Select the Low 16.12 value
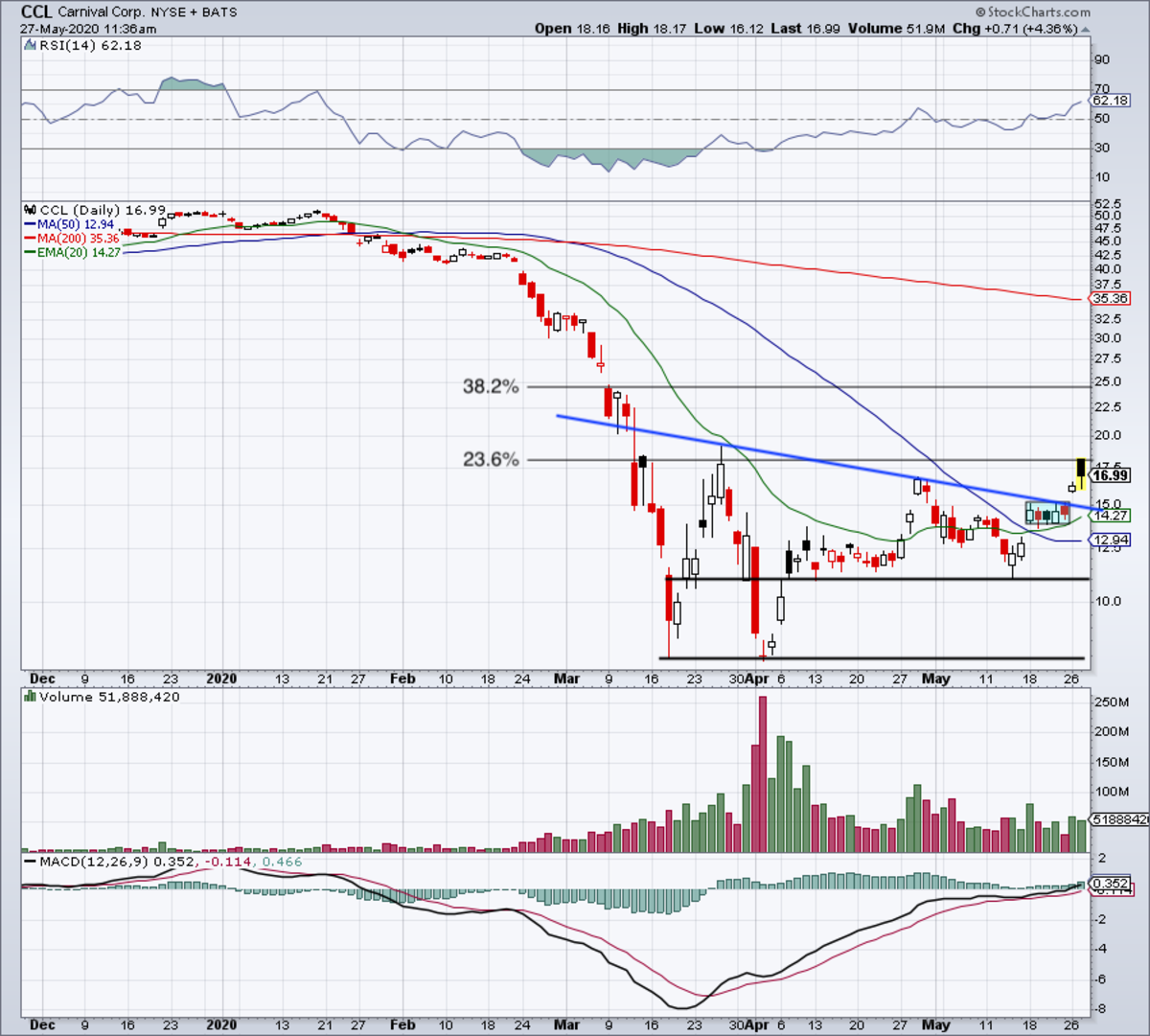The width and height of the screenshot is (1150, 1036). tap(728, 29)
